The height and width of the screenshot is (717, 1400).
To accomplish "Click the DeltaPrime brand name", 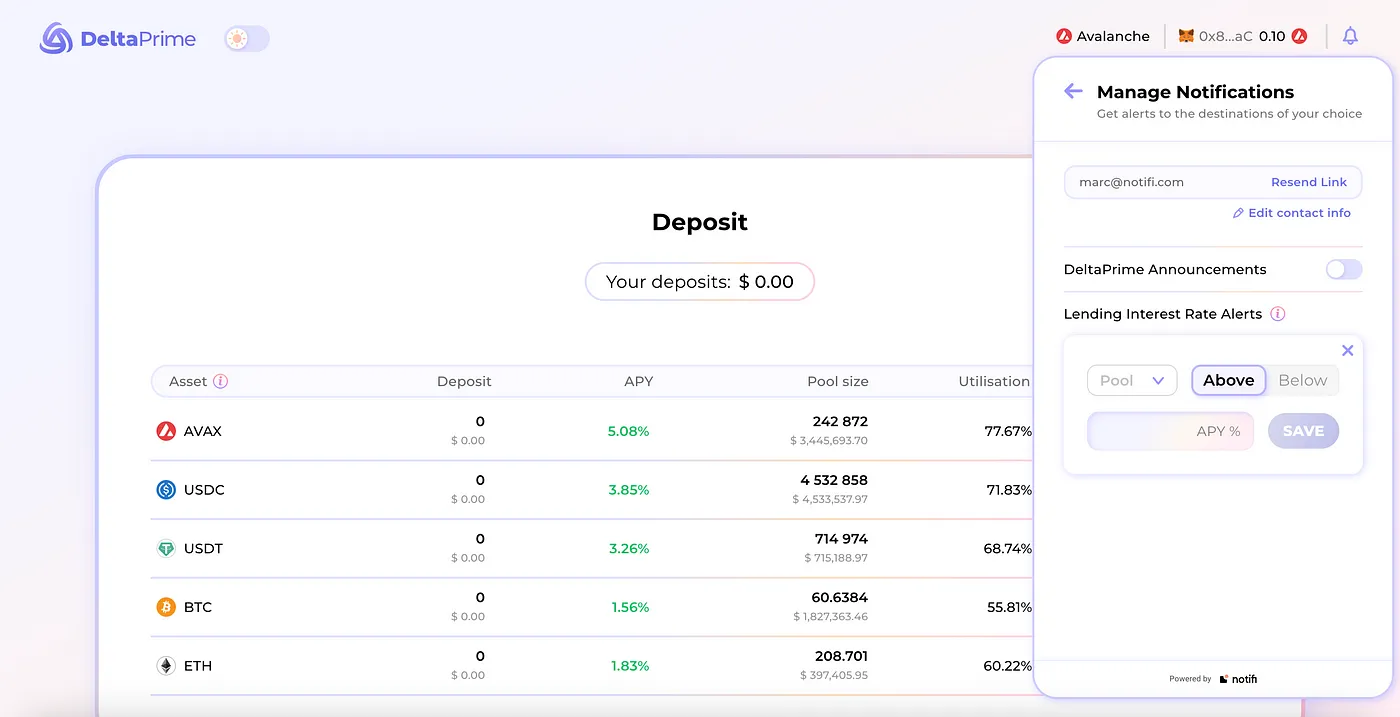I will (138, 39).
